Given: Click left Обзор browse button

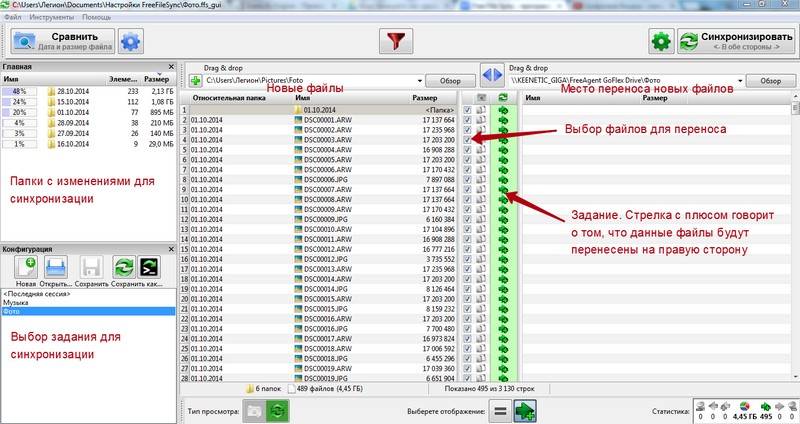Looking at the screenshot, I should tap(451, 81).
